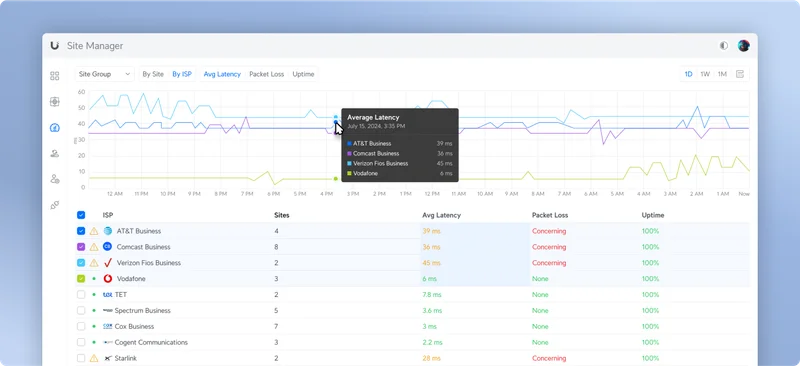Open the admin users sidebar icon

(x=55, y=153)
